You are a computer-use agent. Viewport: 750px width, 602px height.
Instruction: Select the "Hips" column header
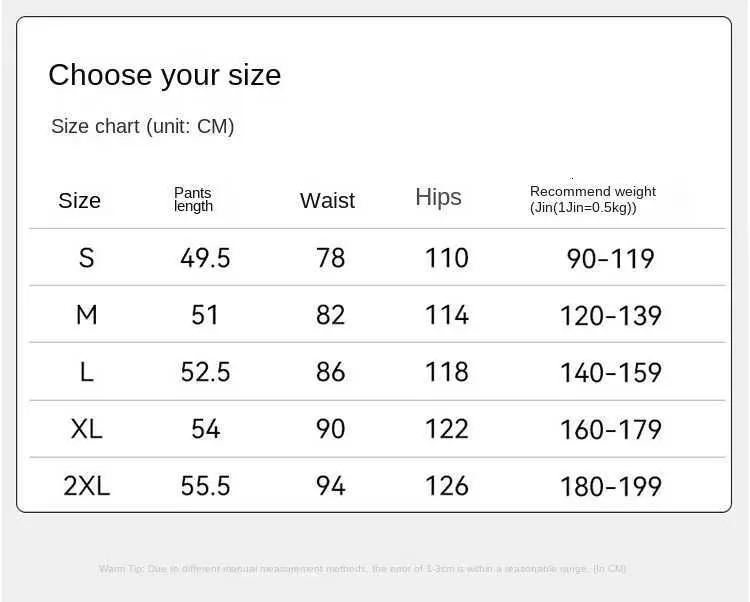(438, 197)
